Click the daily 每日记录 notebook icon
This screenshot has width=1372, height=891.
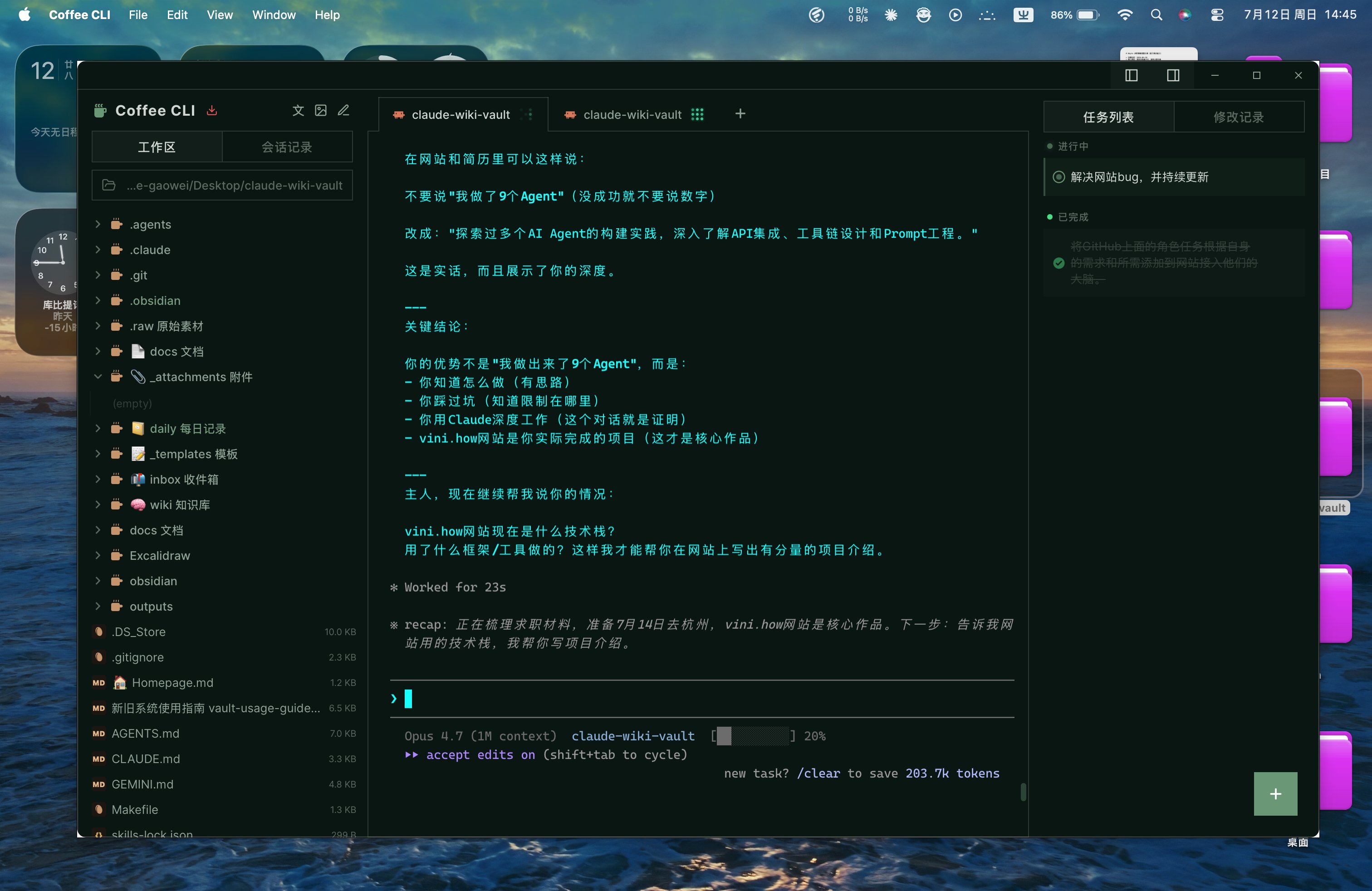coord(138,429)
